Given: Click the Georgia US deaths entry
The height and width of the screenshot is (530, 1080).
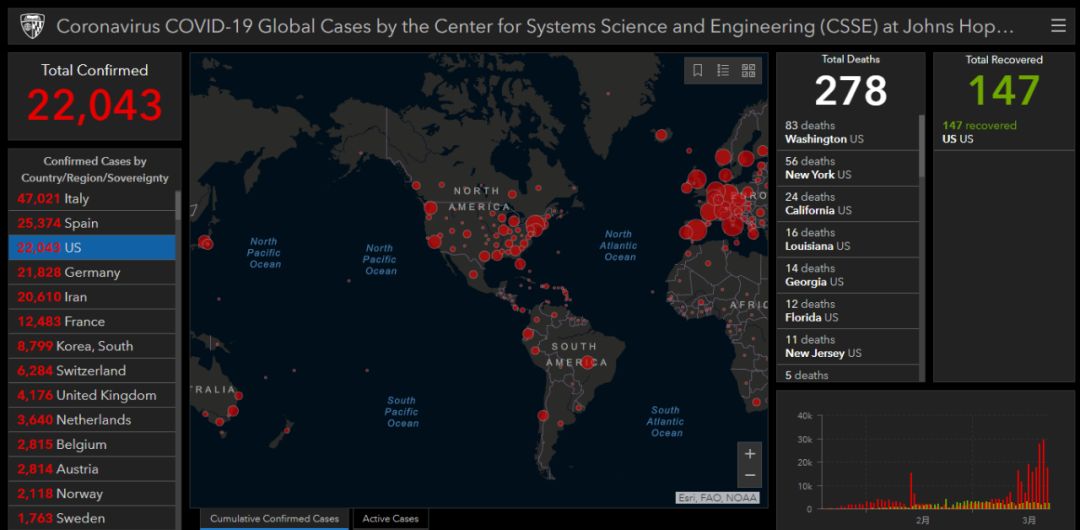Looking at the screenshot, I should pos(848,275).
